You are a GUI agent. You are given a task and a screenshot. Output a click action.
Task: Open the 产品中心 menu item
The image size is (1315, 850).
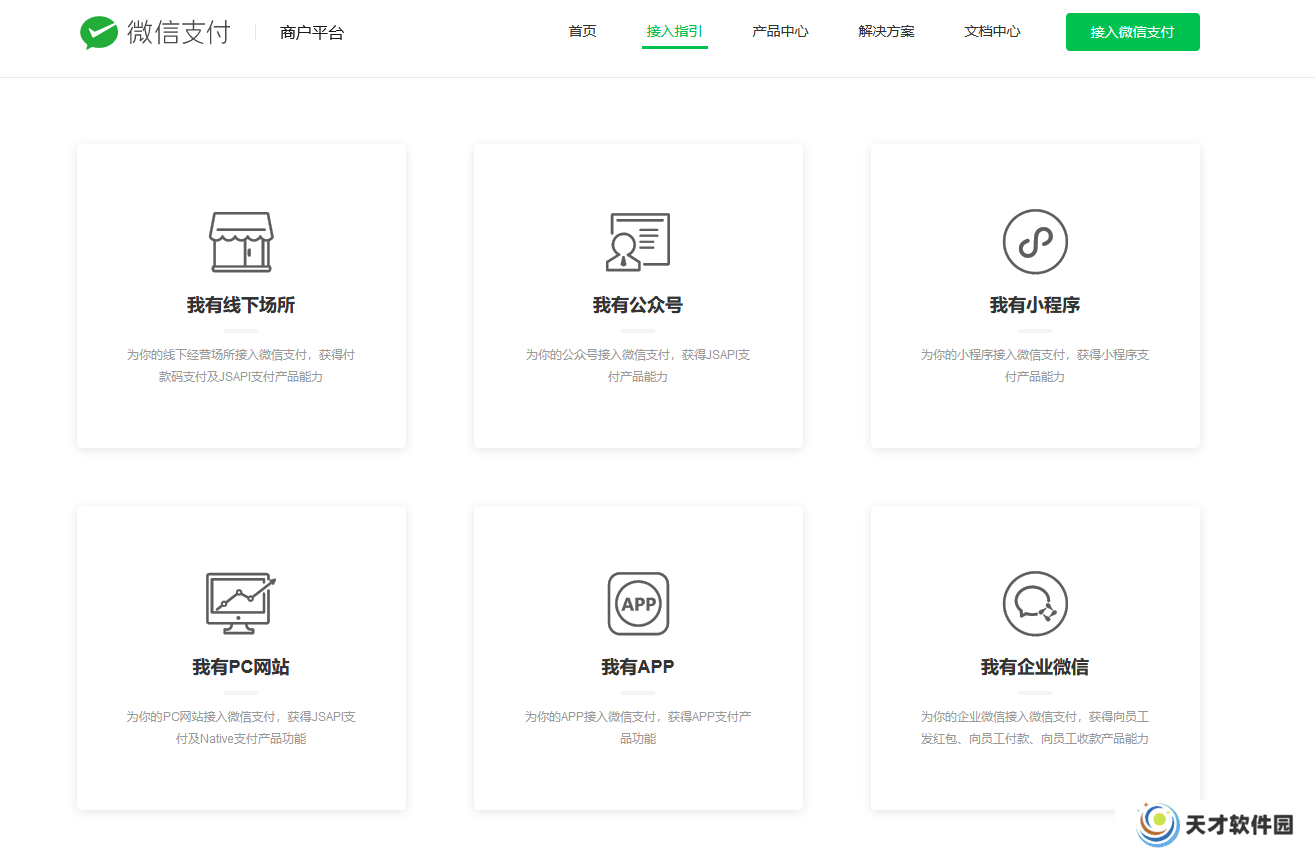[780, 31]
